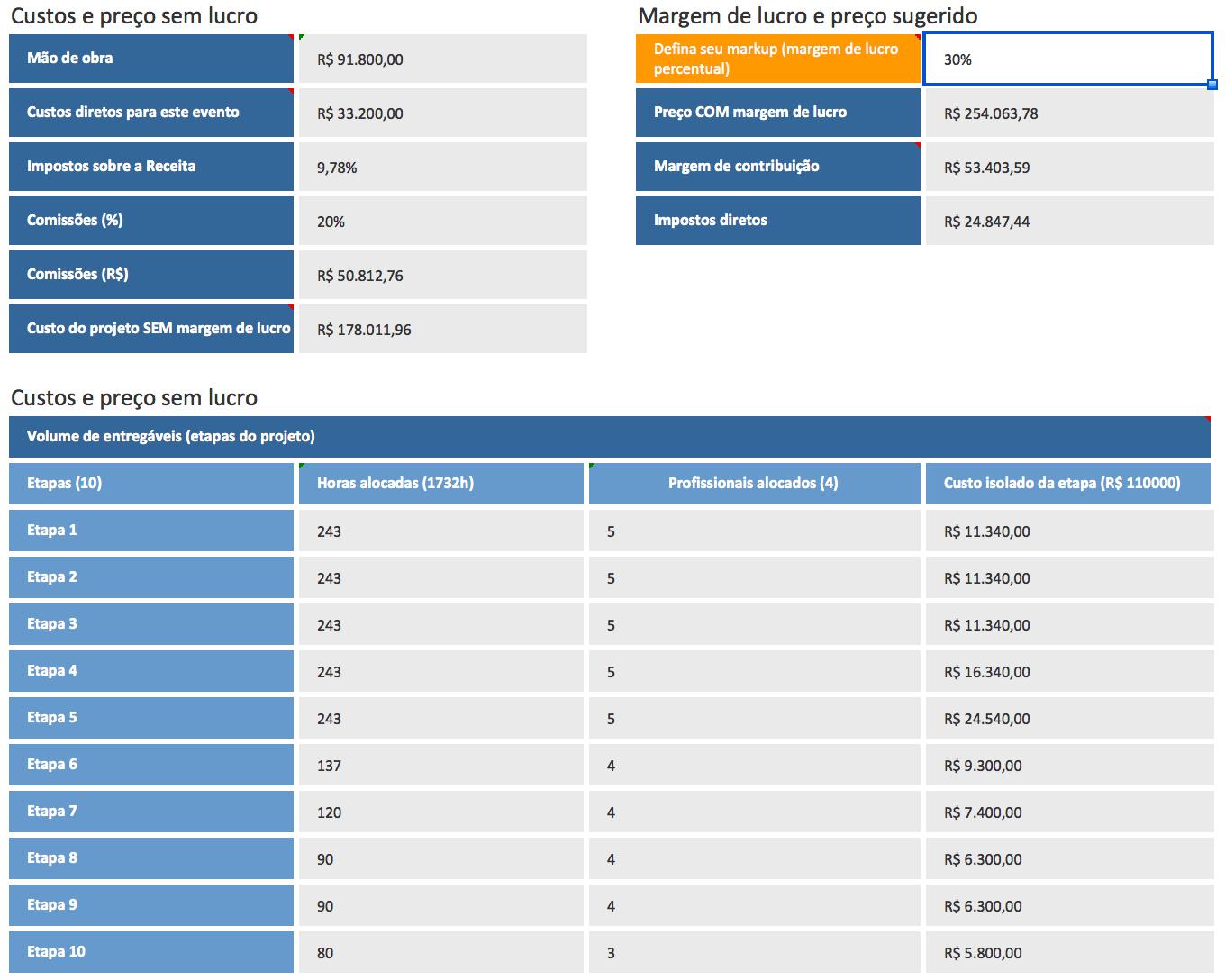Select the orange 'Defina seu markup' label cell

777,59
